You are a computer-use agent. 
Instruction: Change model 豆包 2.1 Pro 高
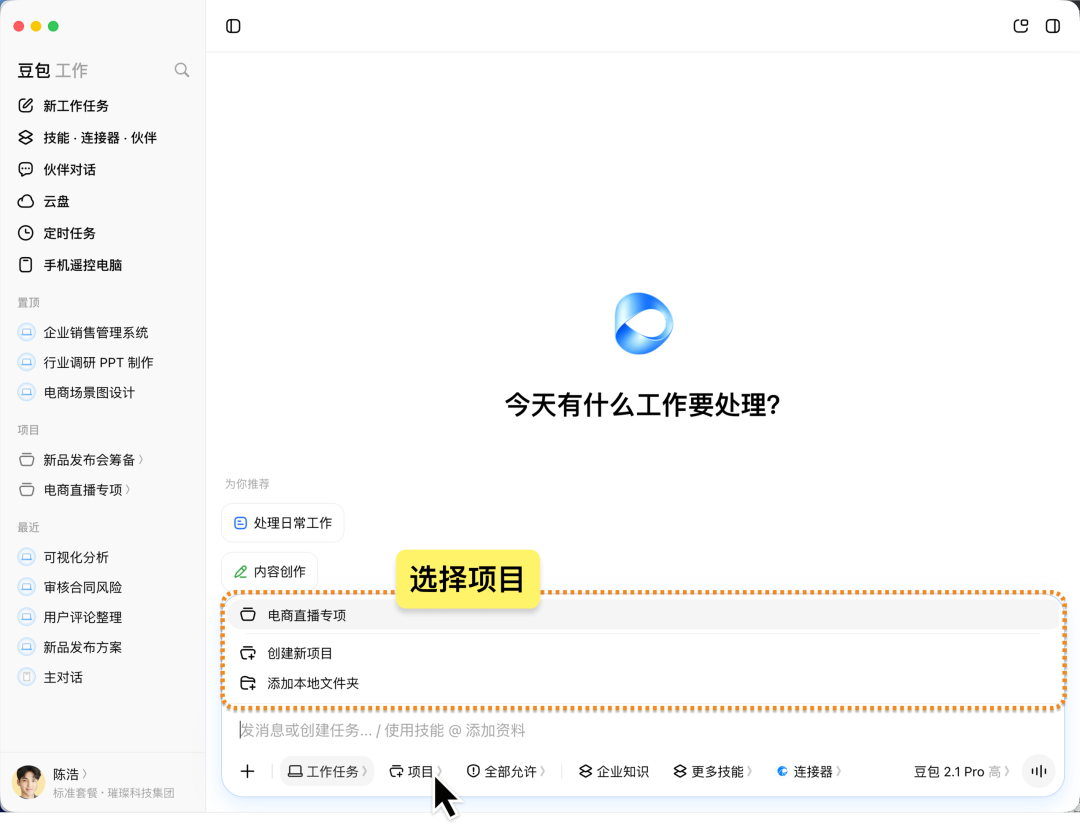962,771
